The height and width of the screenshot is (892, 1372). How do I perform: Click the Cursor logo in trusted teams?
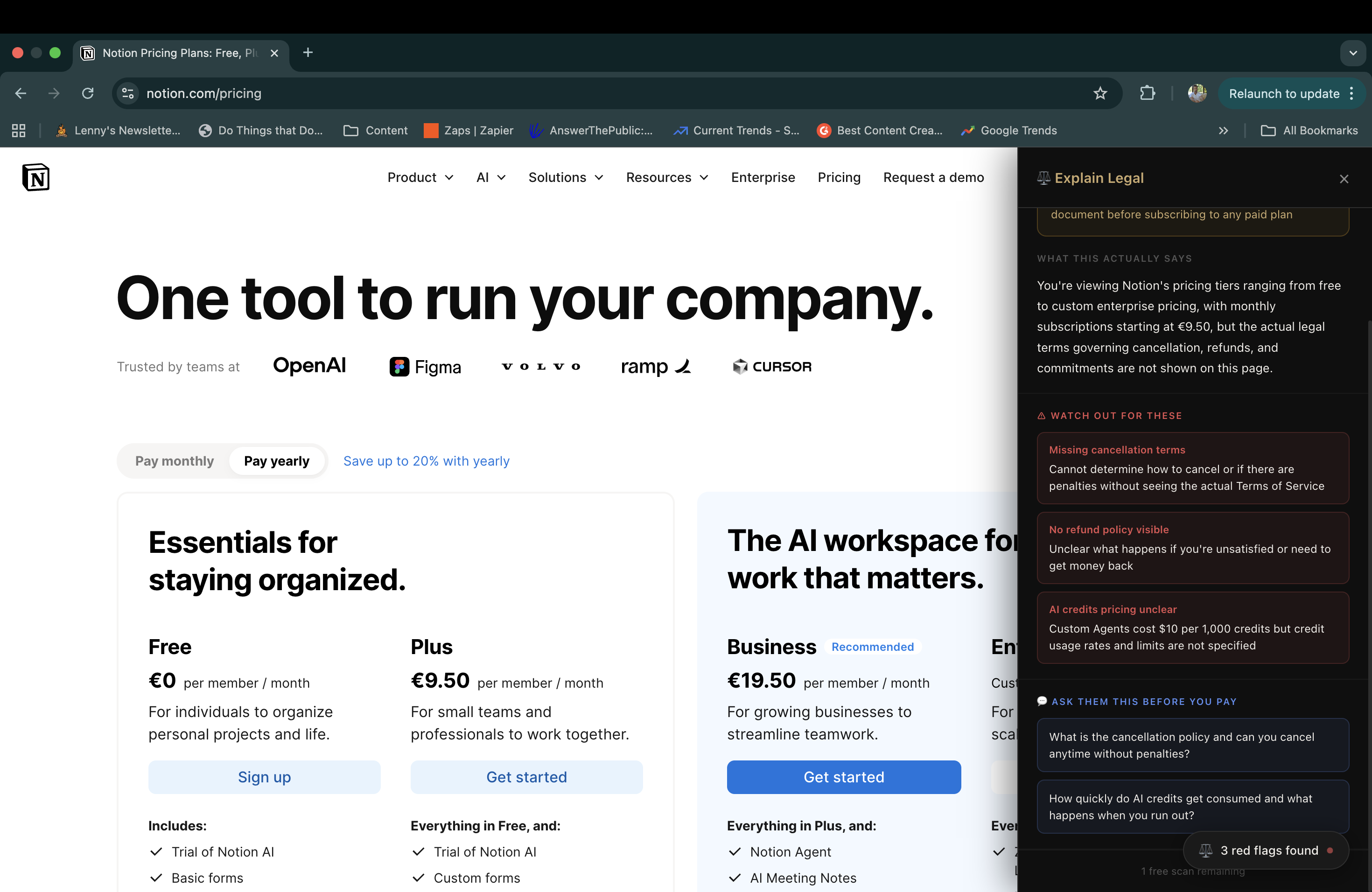[x=772, y=367]
